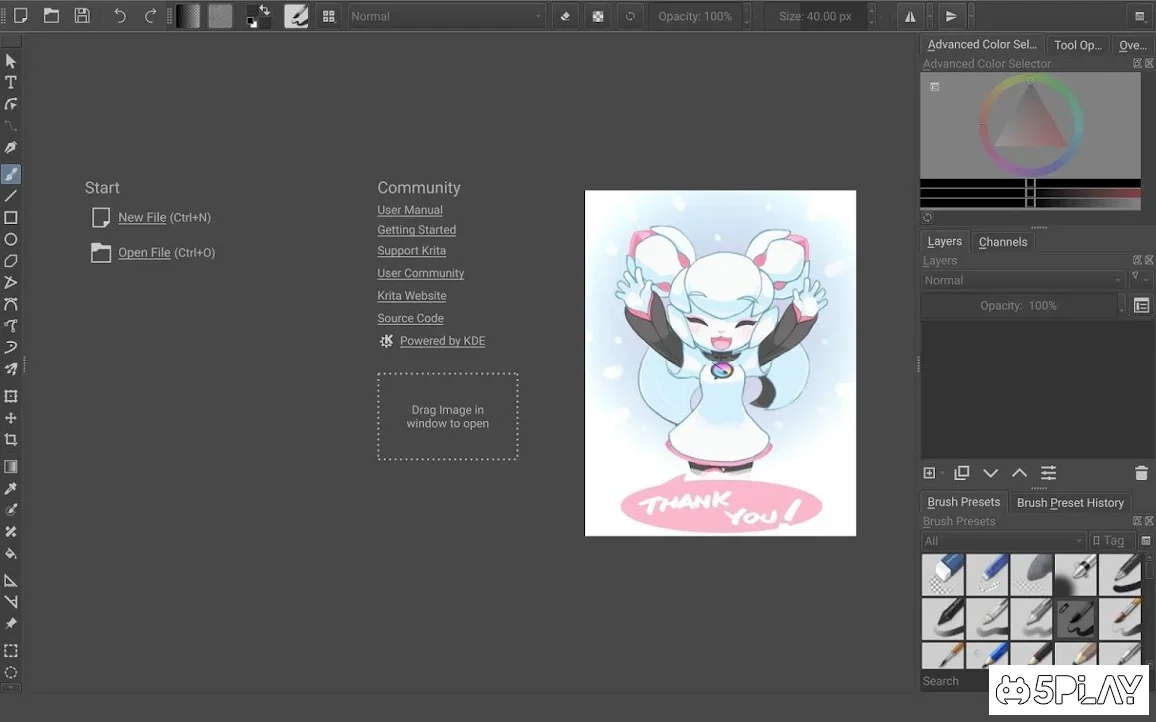This screenshot has width=1156, height=722.
Task: Select the Crop tool
Action: (x=11, y=439)
